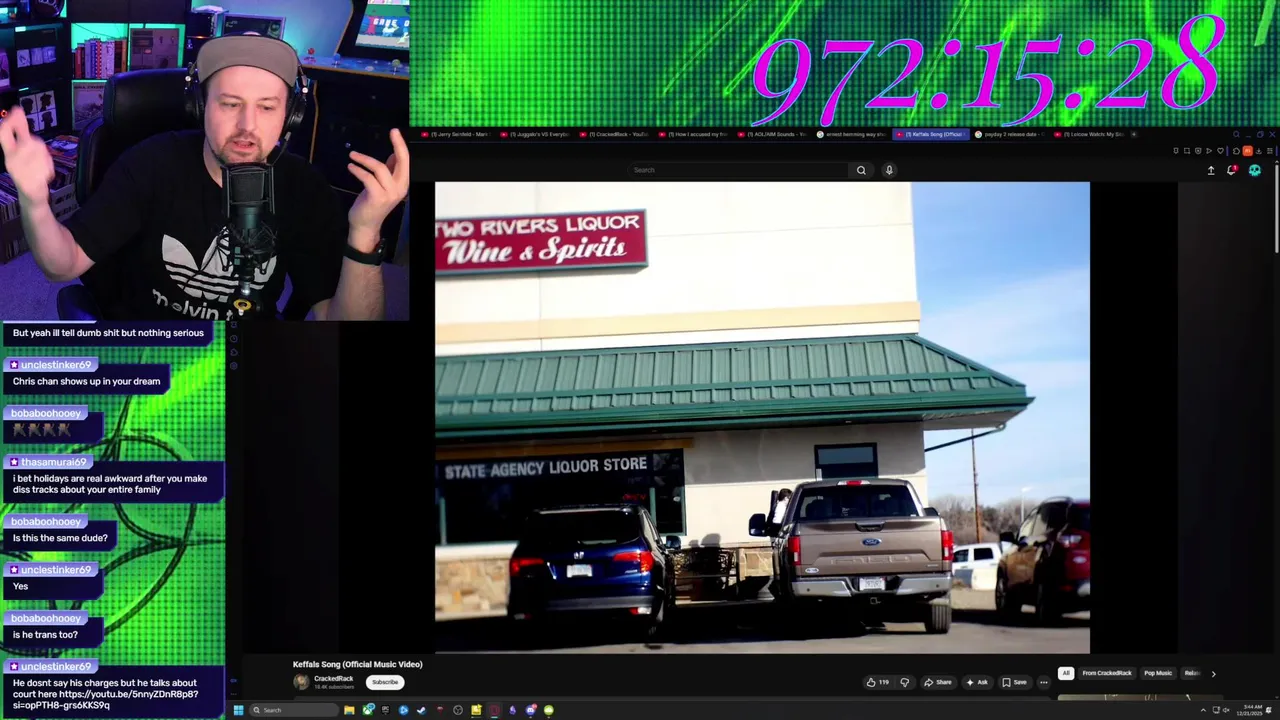The height and width of the screenshot is (720, 1280).
Task: Click chat username thasamurai69
Action: [x=54, y=462]
